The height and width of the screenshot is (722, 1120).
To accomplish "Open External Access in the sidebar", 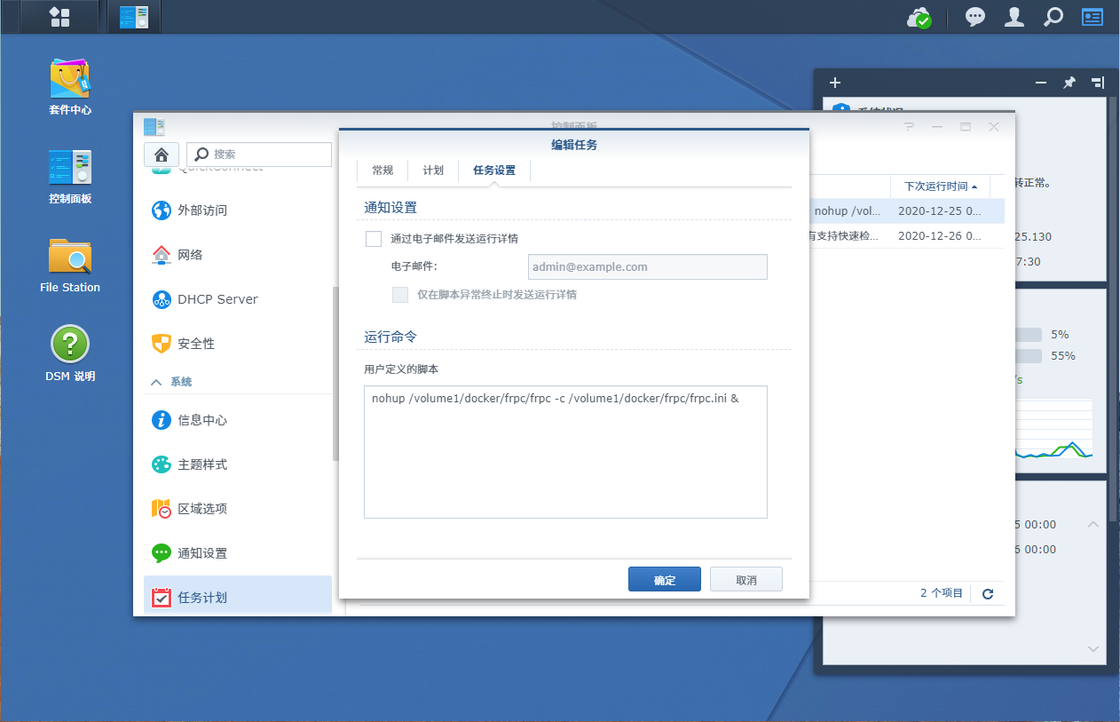I will coord(238,210).
